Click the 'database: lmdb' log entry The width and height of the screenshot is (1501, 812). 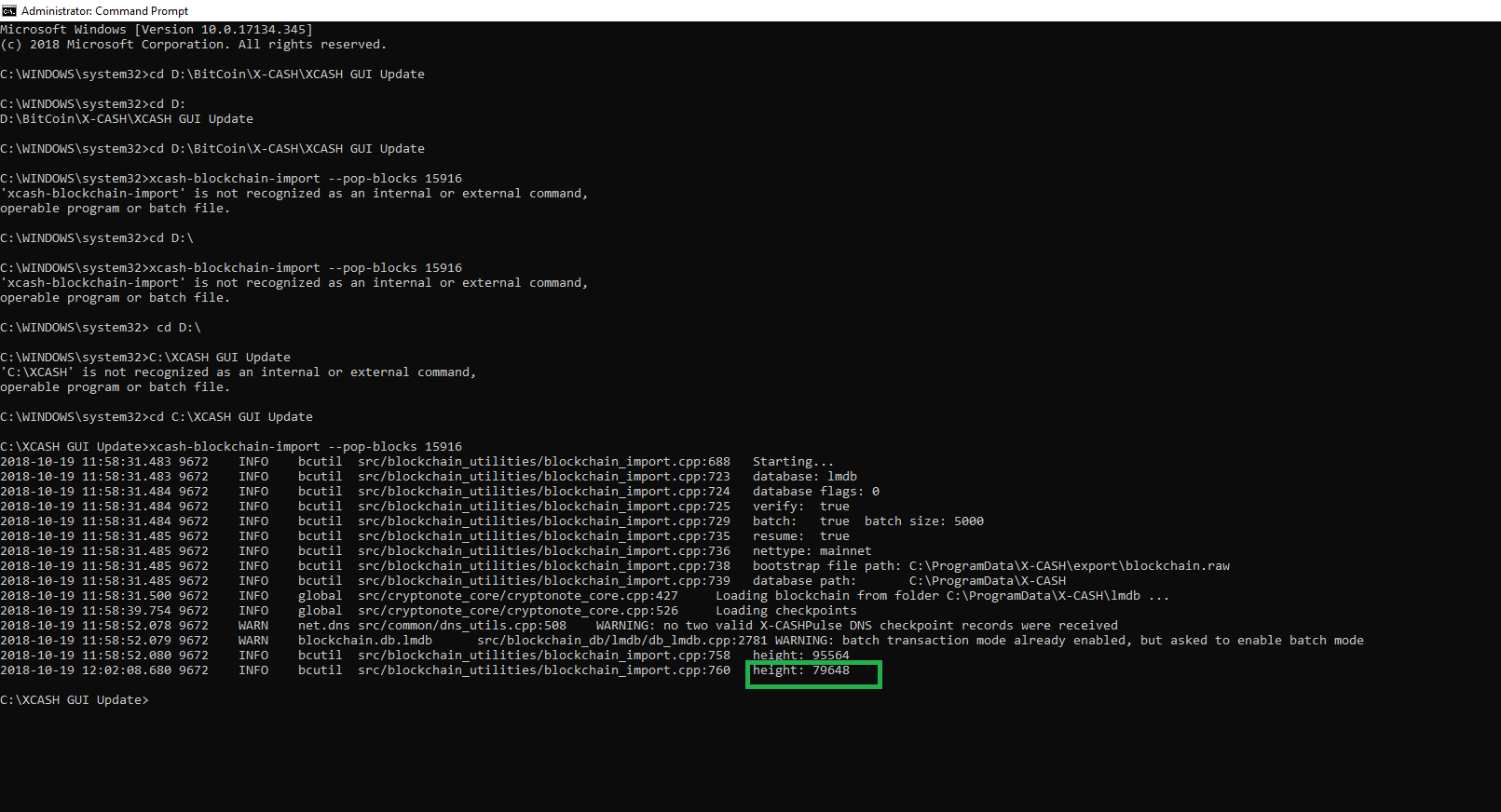point(805,477)
